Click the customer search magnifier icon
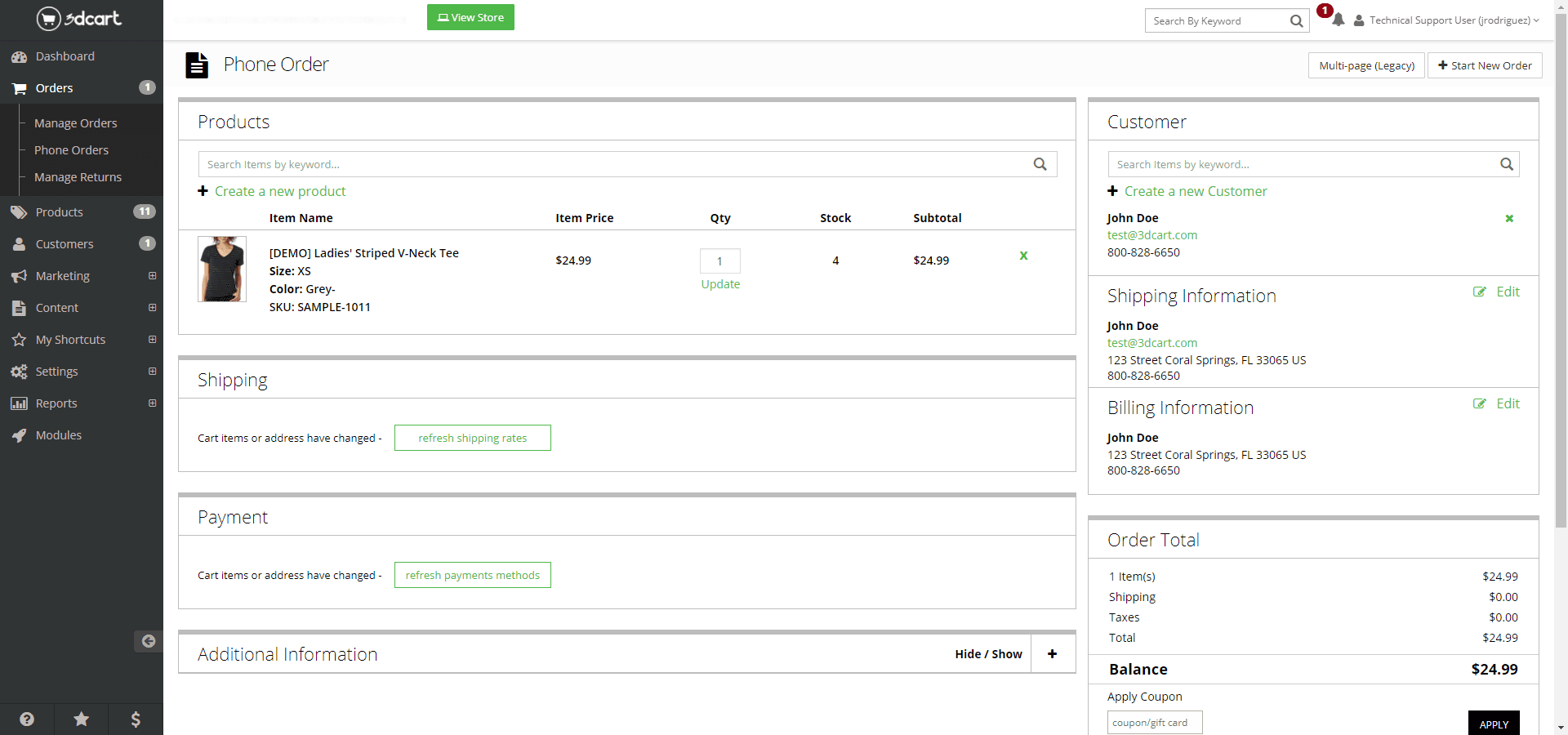 coord(1506,164)
